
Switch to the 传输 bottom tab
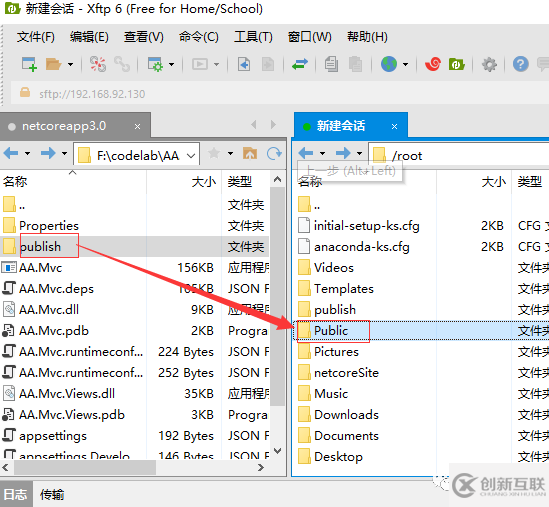[x=52, y=494]
